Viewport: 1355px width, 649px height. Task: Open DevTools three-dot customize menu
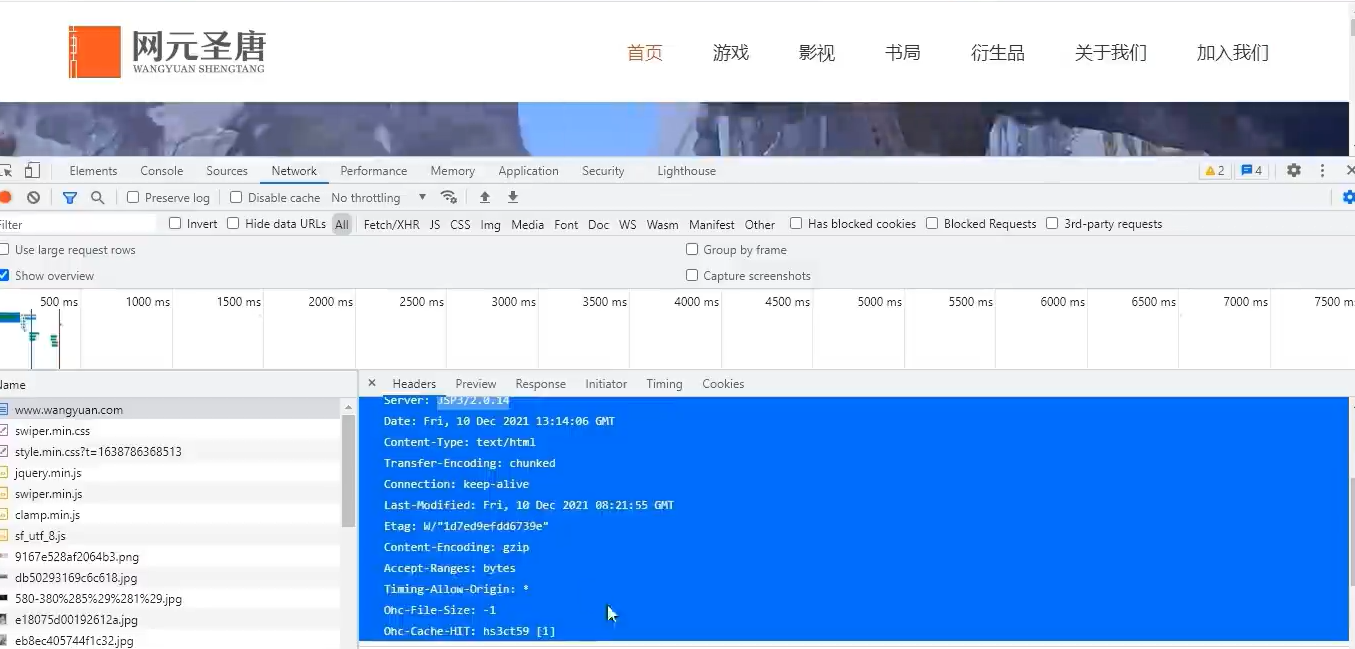coord(1322,171)
